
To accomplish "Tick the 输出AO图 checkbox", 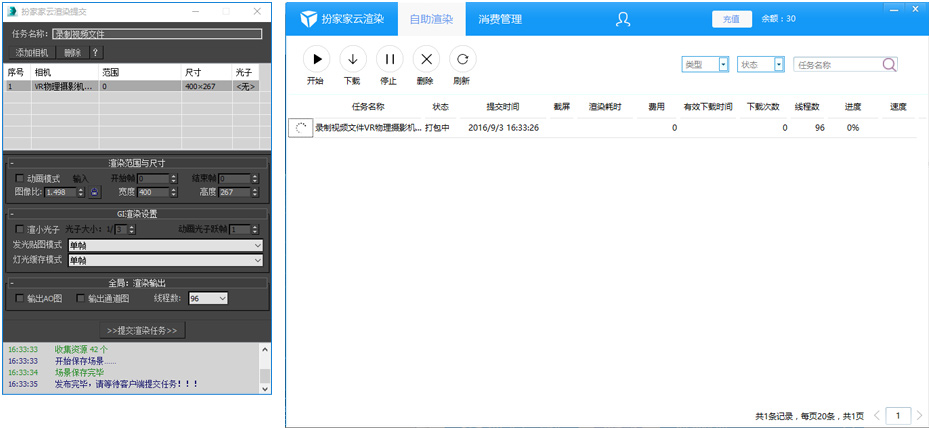I will [20, 298].
